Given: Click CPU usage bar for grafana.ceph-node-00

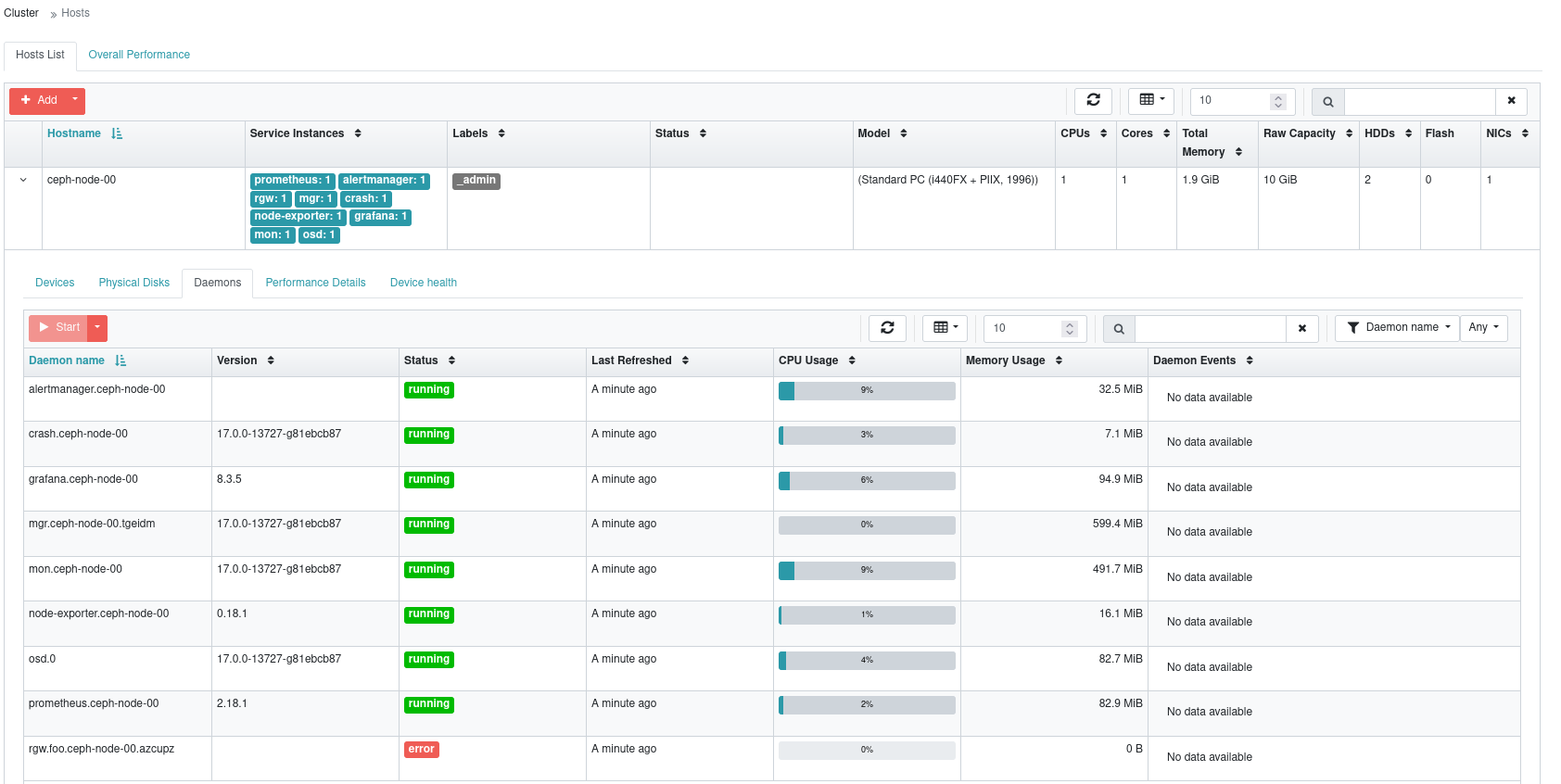Looking at the screenshot, I should pyautogui.click(x=867, y=481).
